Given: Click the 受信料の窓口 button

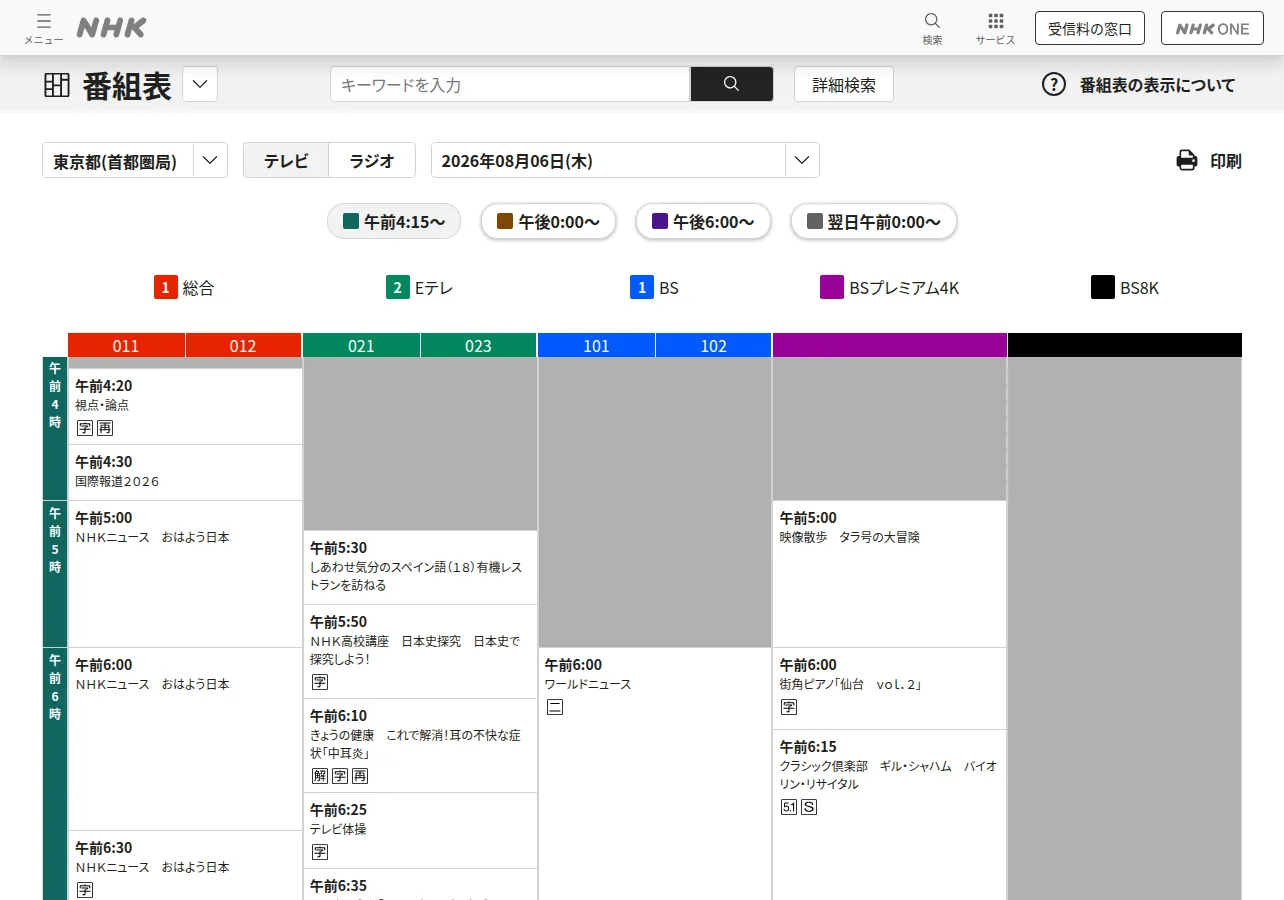Looking at the screenshot, I should pos(1090,28).
